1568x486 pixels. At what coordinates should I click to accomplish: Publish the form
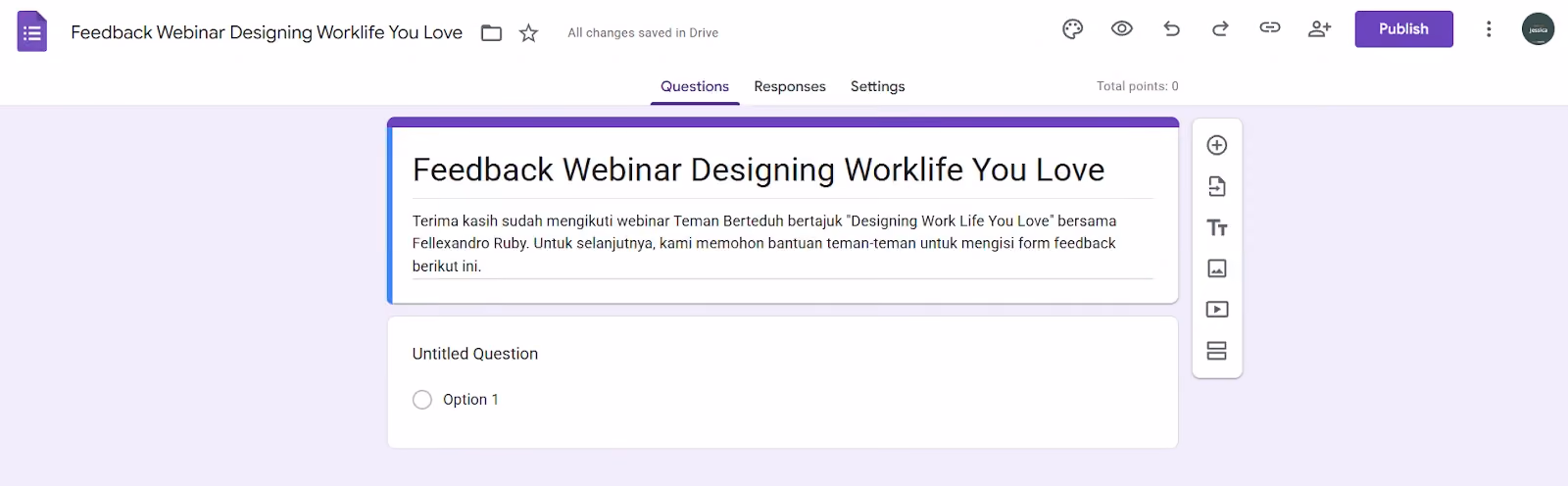pos(1403,29)
